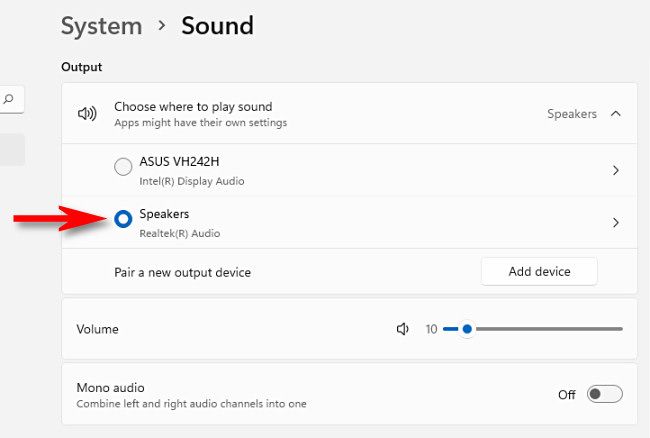Image resolution: width=650 pixels, height=438 pixels.
Task: Click the Volume label
Action: pos(97,329)
